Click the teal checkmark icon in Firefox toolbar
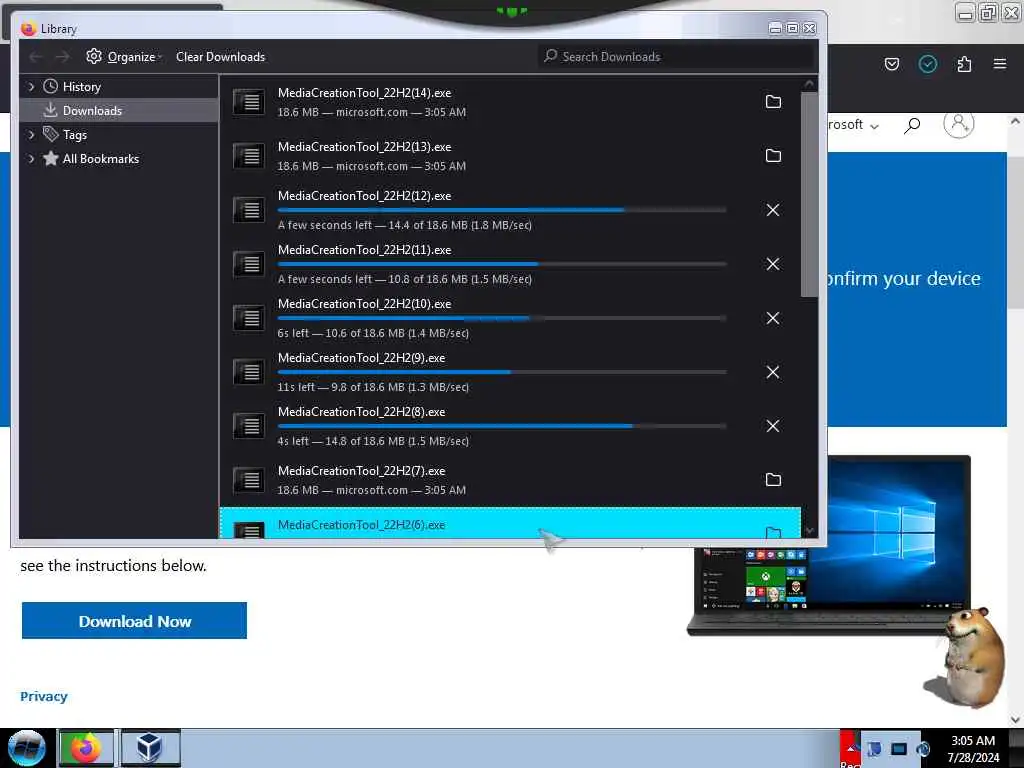 [x=927, y=64]
